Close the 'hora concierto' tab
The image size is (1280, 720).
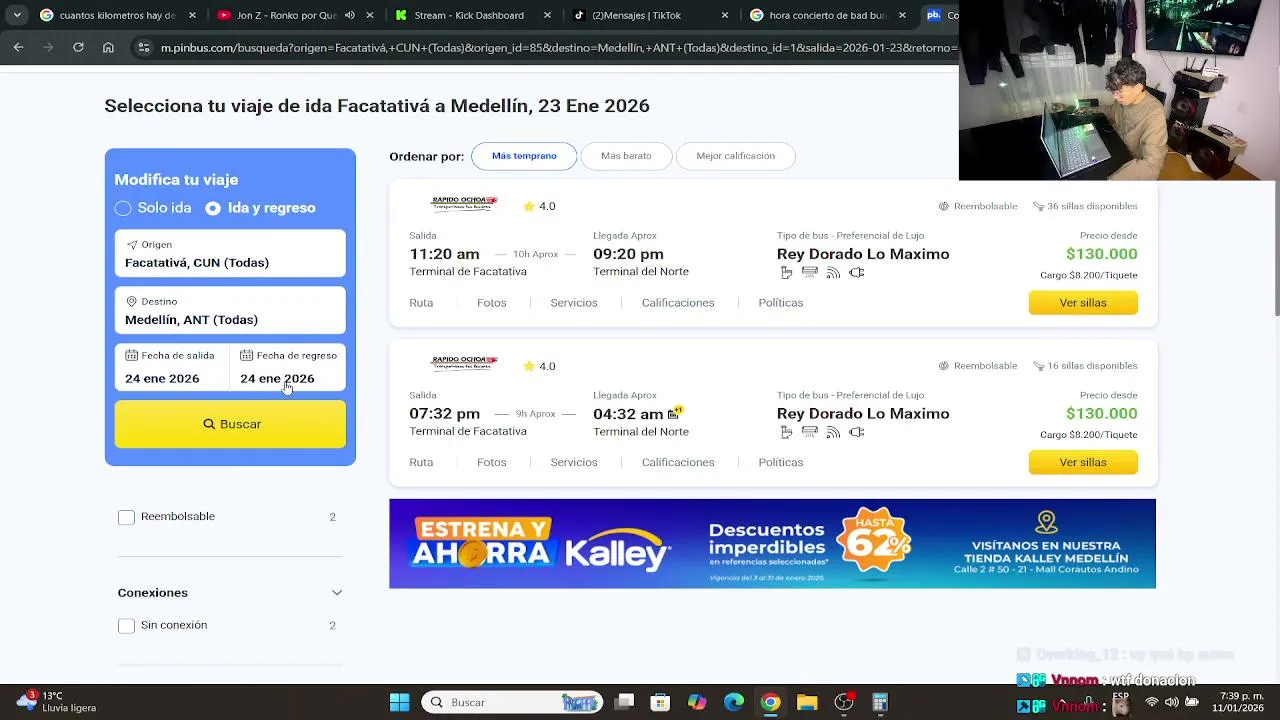902,15
